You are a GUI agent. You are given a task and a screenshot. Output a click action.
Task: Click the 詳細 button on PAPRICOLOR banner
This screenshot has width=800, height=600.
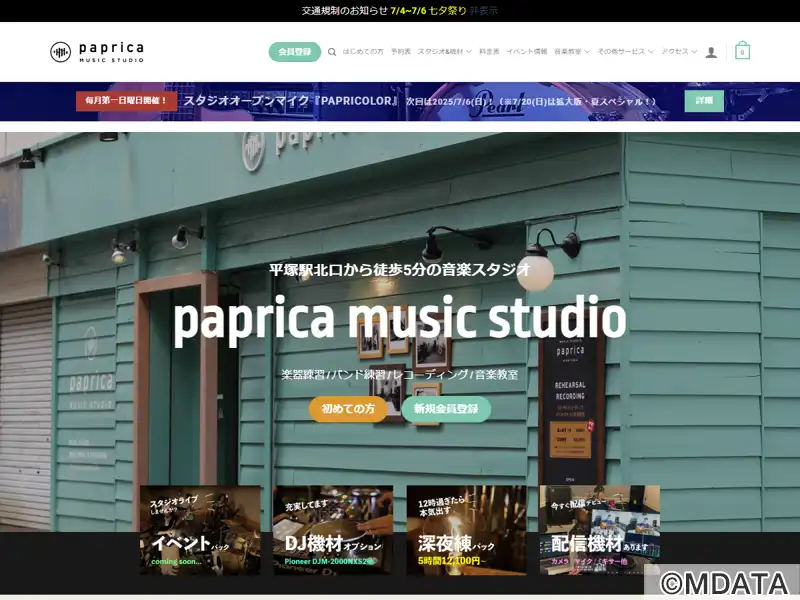(704, 101)
